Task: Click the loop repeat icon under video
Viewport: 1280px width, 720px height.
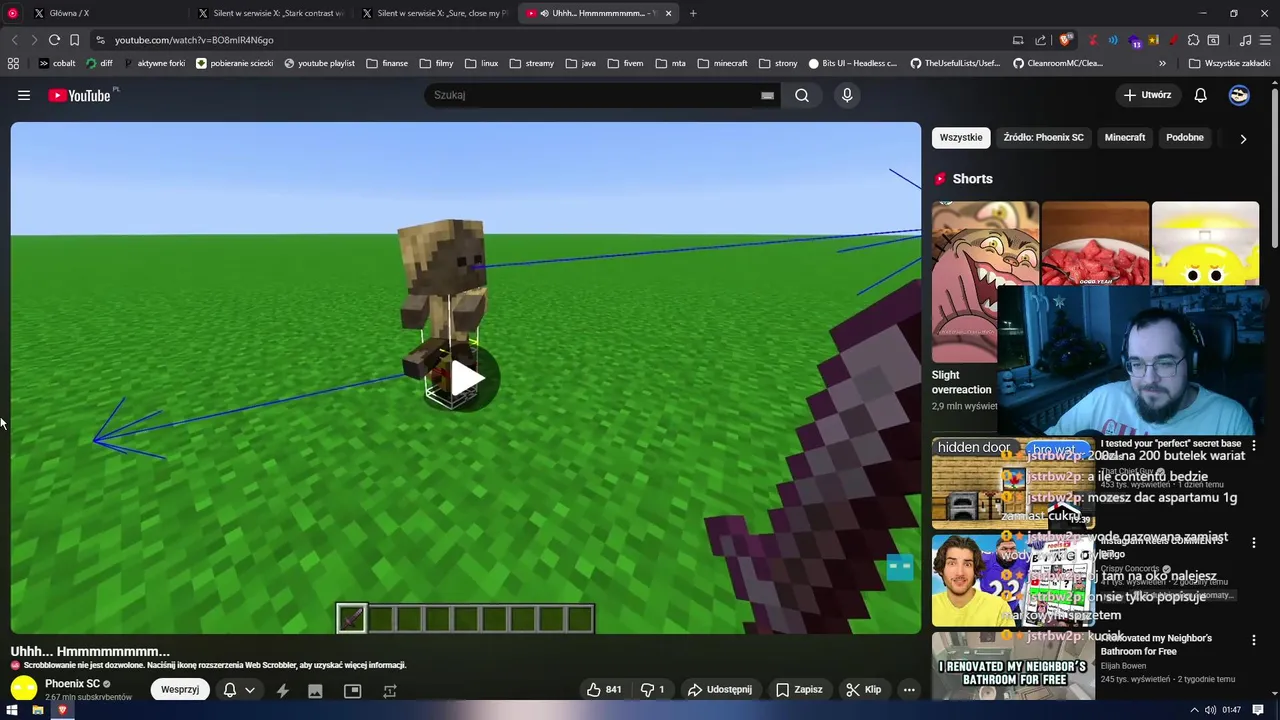Action: click(390, 690)
